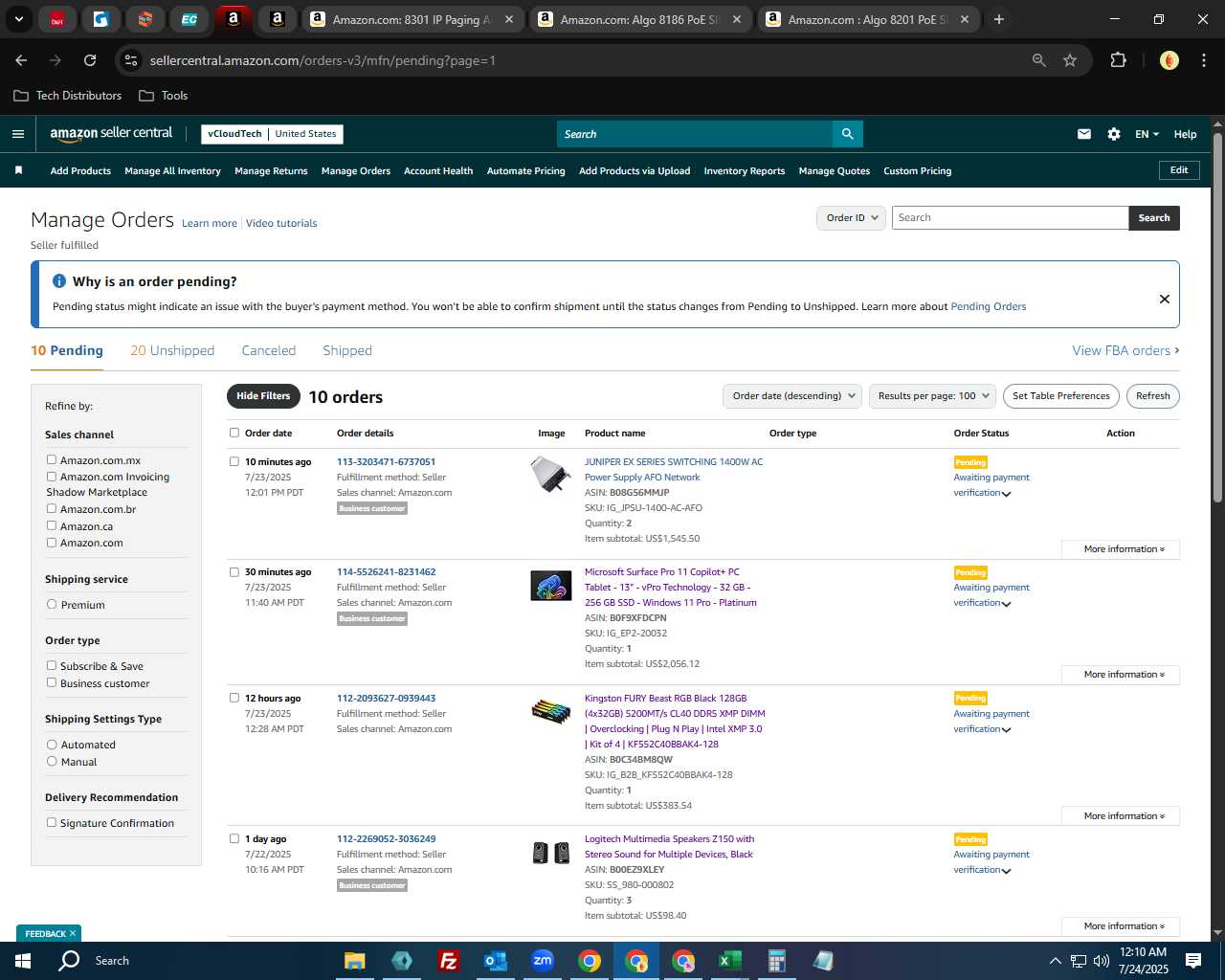Open Outlook from the taskbar

point(495,961)
